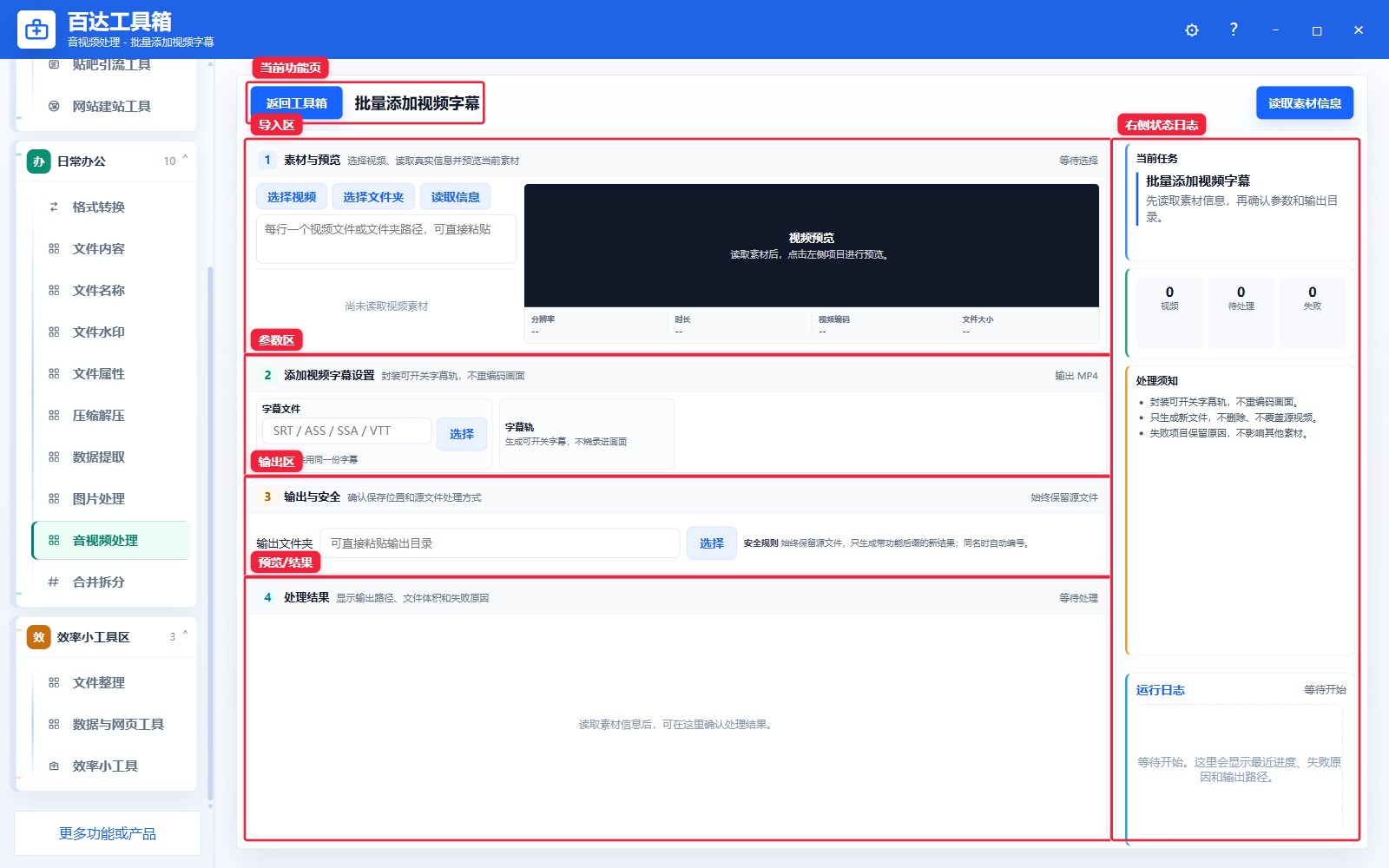
Task: Click icon next to 网站建站工具
Action: coord(54,106)
